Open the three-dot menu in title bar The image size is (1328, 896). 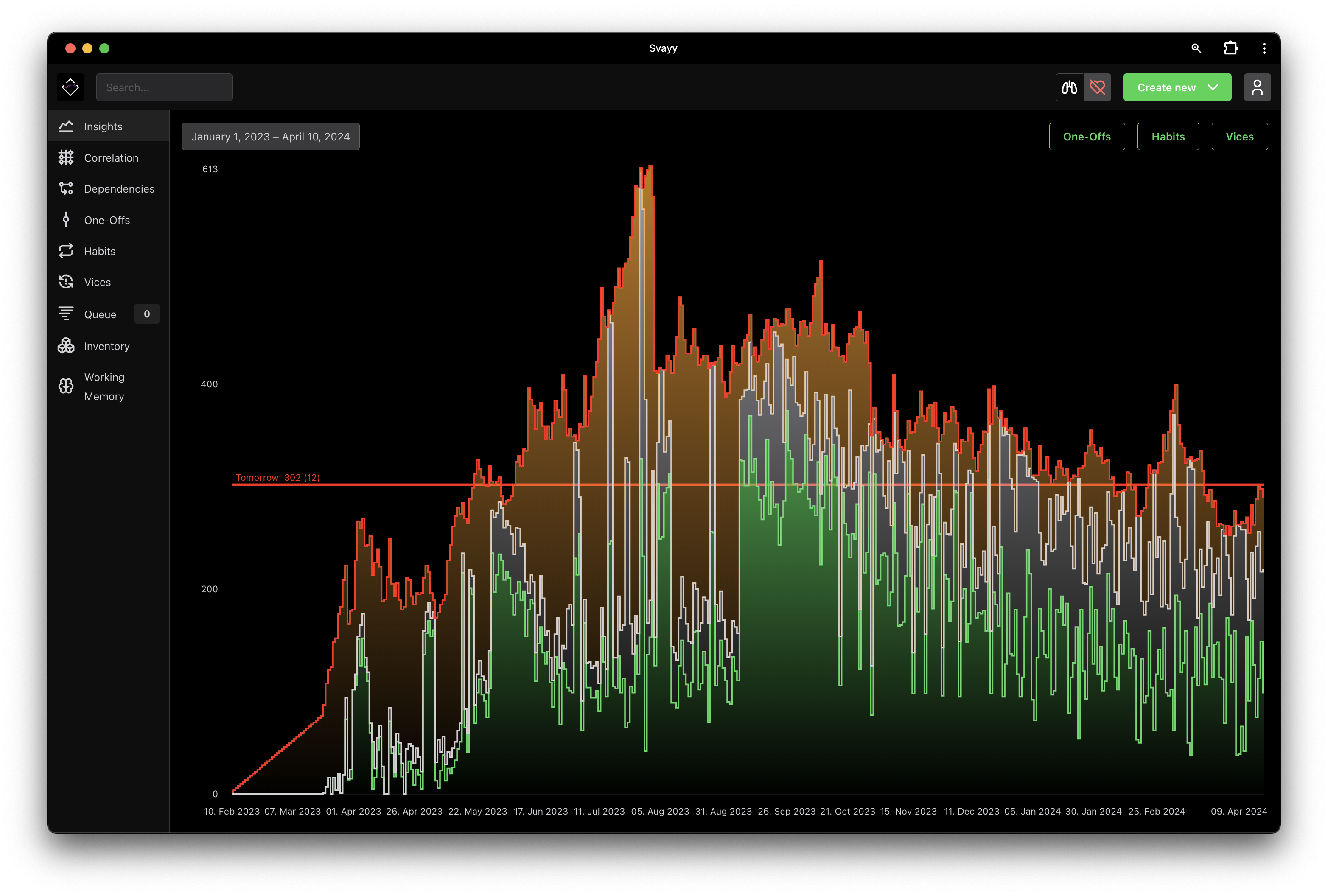(1264, 48)
